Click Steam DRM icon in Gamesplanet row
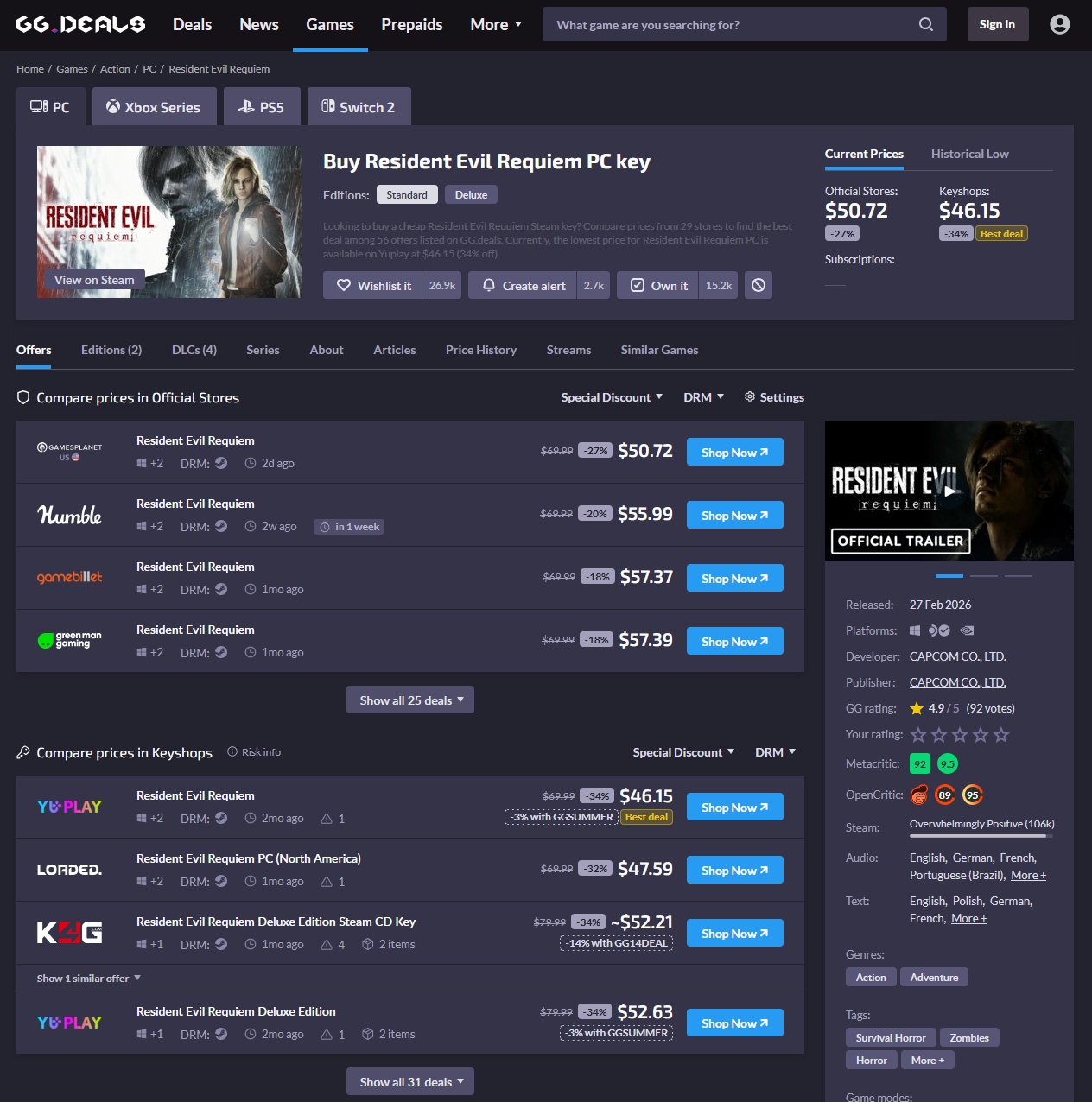 click(x=221, y=463)
